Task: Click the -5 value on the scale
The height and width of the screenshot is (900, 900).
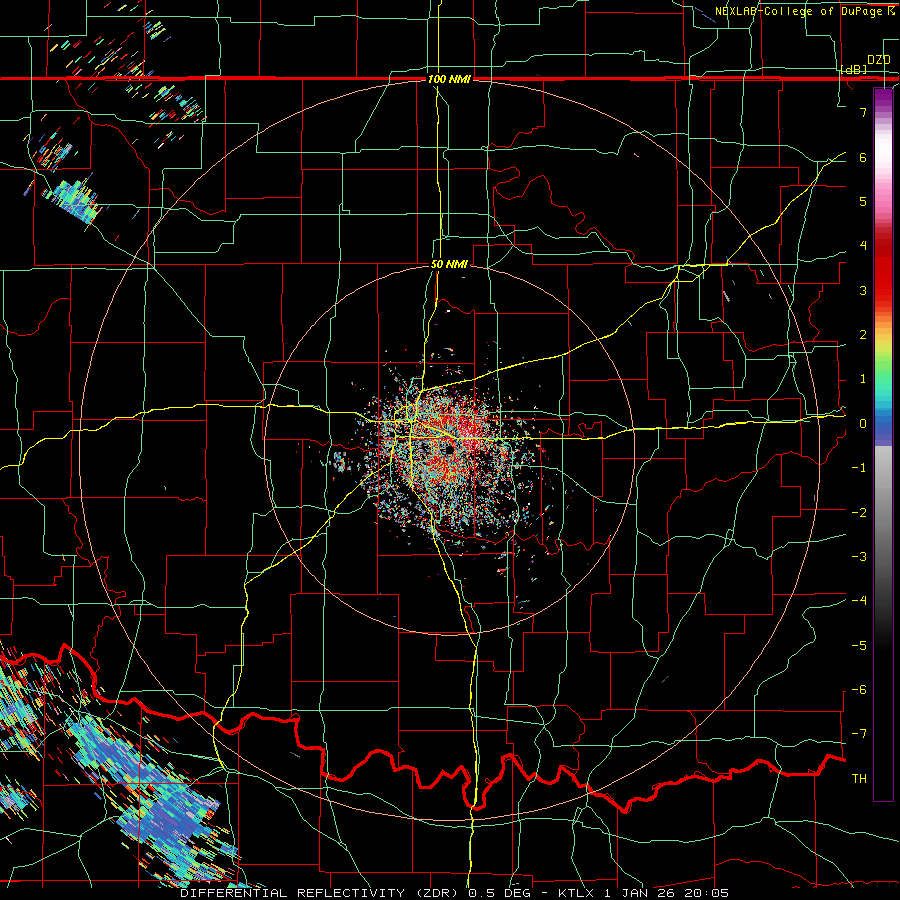Action: point(859,646)
